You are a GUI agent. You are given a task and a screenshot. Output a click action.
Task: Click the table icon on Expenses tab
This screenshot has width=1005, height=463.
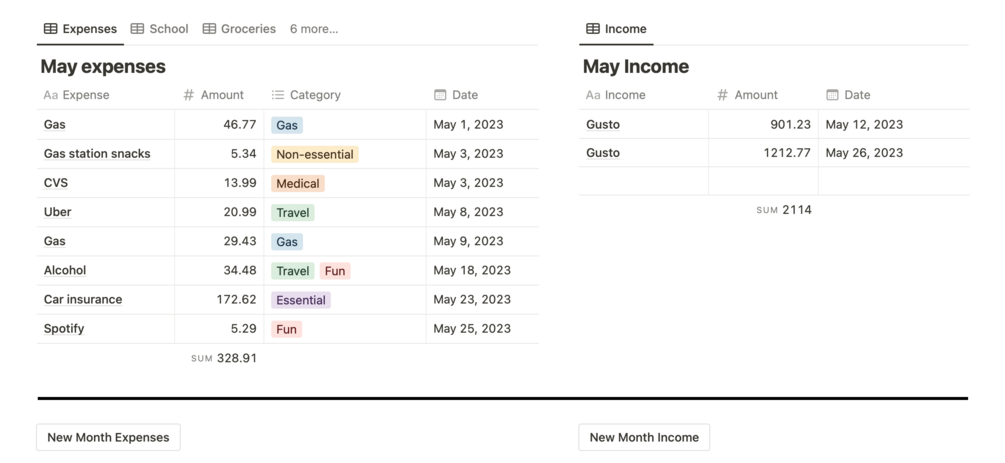50,29
